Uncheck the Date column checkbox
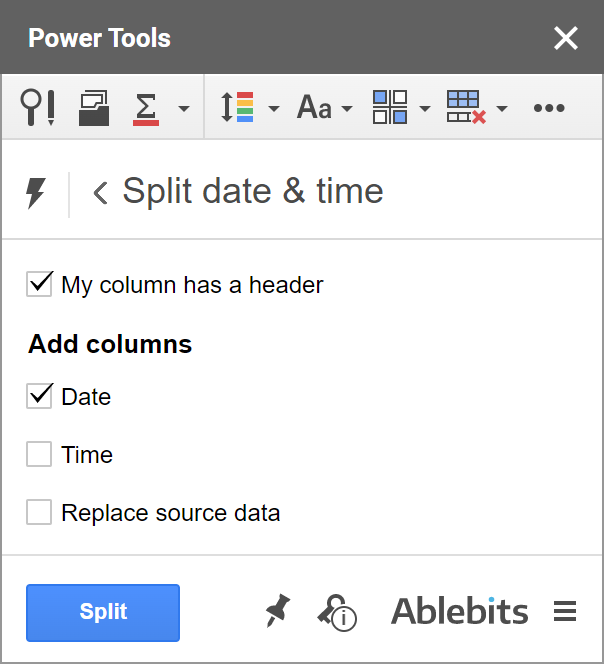The image size is (604, 664). pyautogui.click(x=40, y=396)
